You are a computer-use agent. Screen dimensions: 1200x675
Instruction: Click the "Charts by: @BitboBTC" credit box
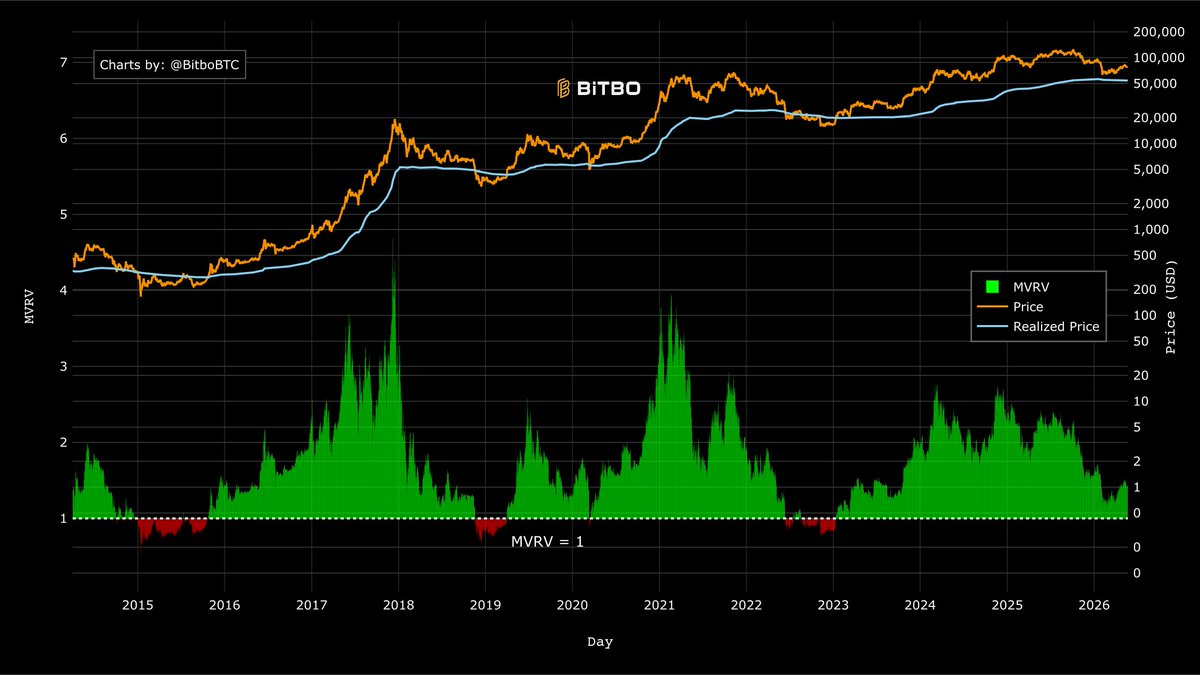click(x=170, y=65)
